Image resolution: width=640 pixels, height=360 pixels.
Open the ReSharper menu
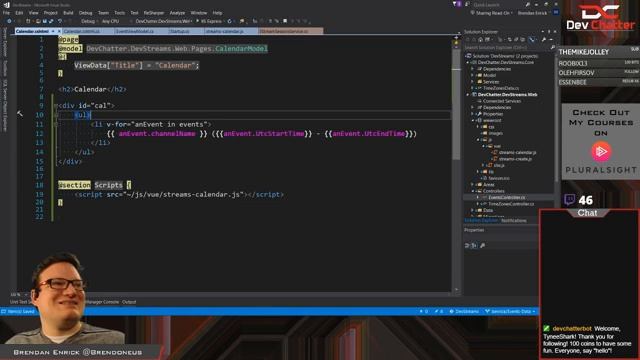[153, 13]
